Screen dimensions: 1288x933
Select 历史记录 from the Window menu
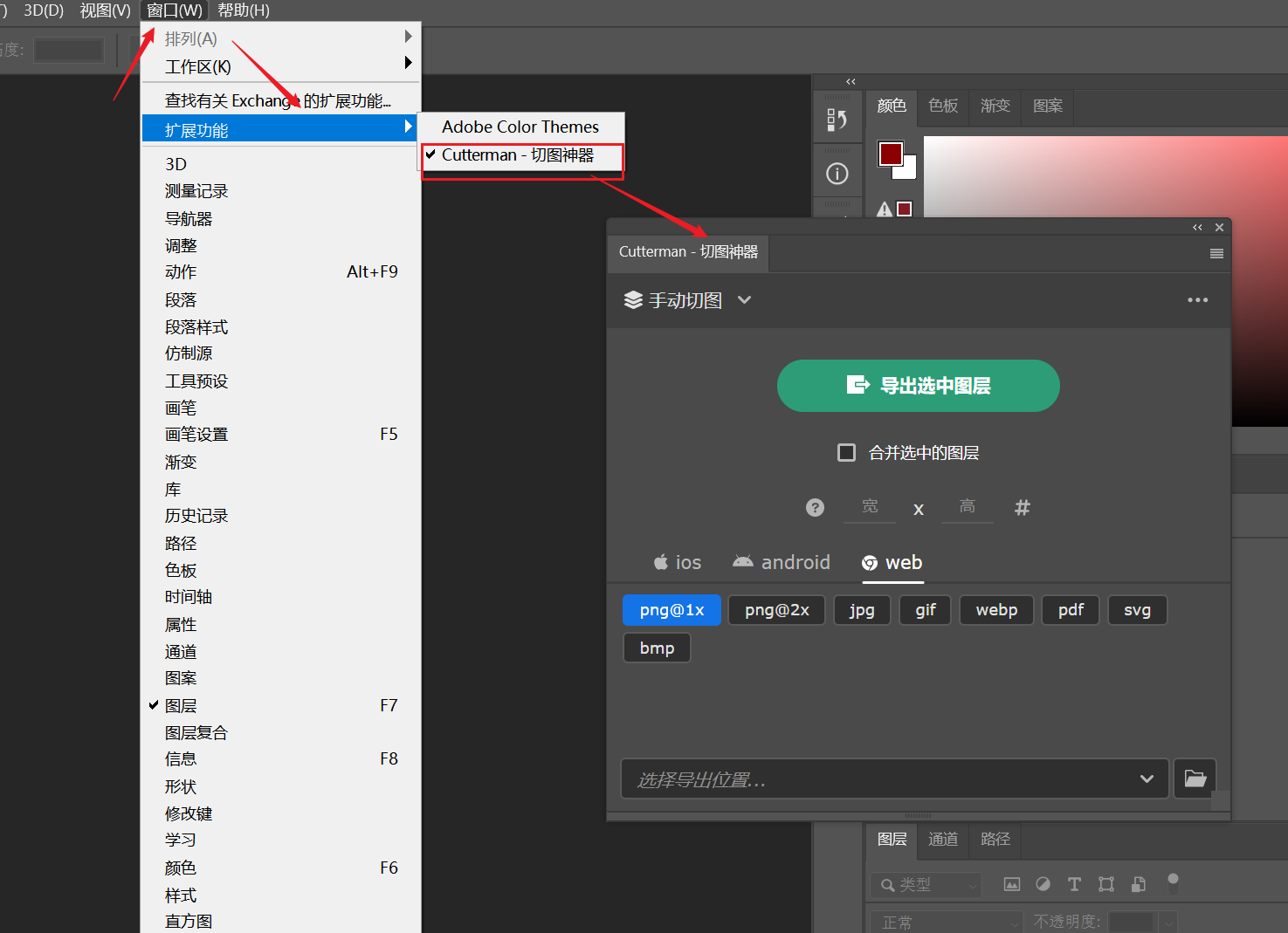click(196, 516)
